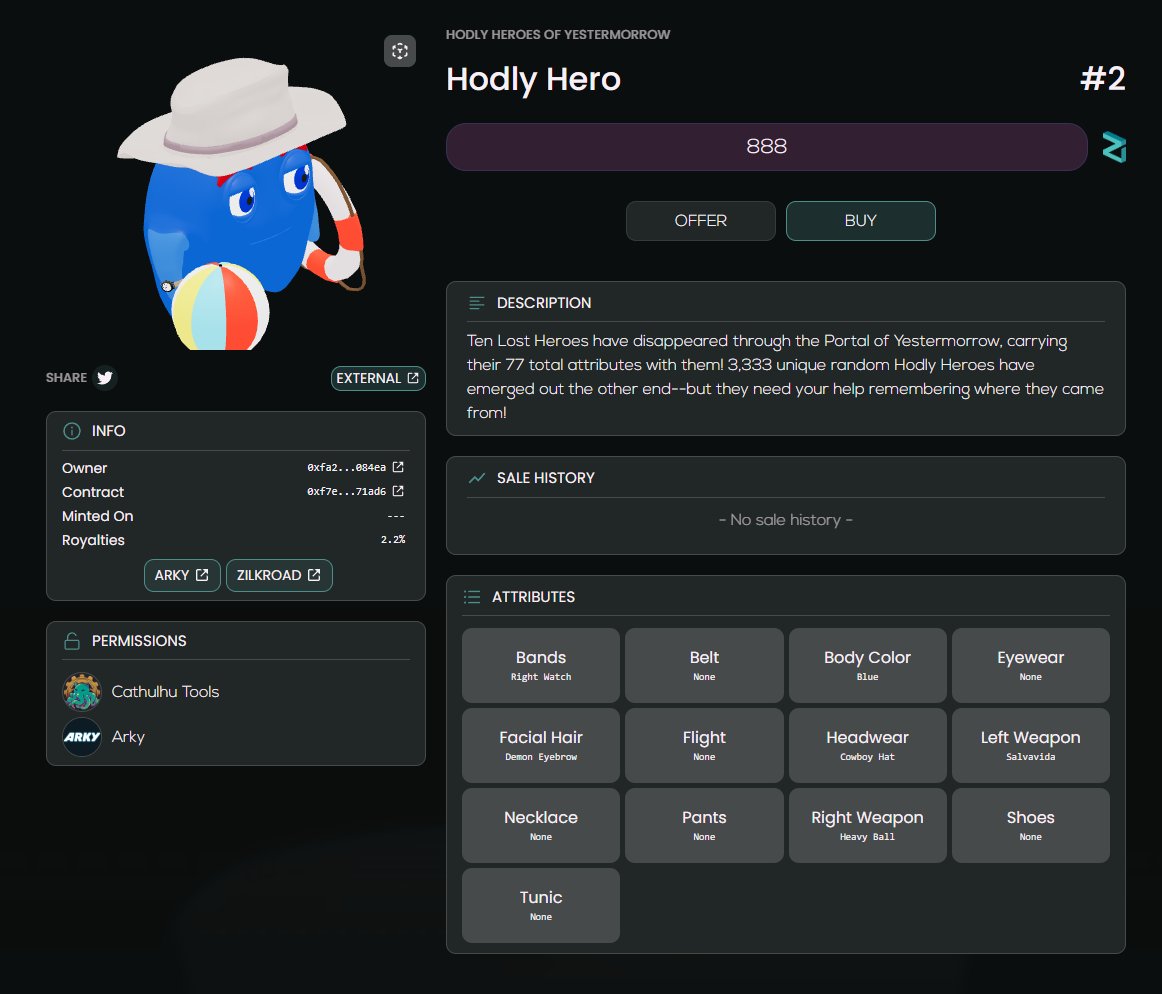Click the Arky permission name
Screen dimensions: 1162x994
click(x=128, y=737)
